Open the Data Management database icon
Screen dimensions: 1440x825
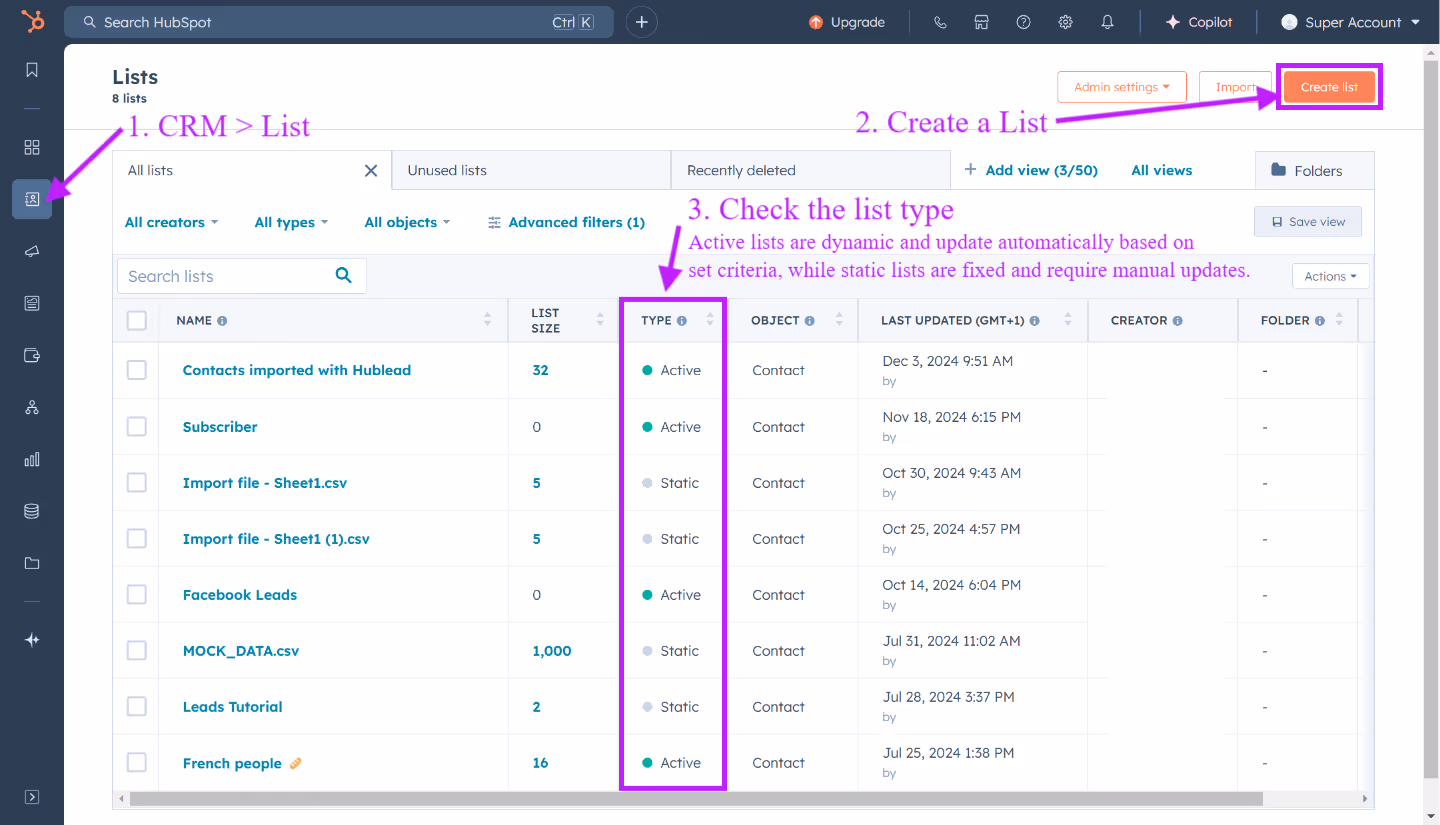tap(31, 511)
